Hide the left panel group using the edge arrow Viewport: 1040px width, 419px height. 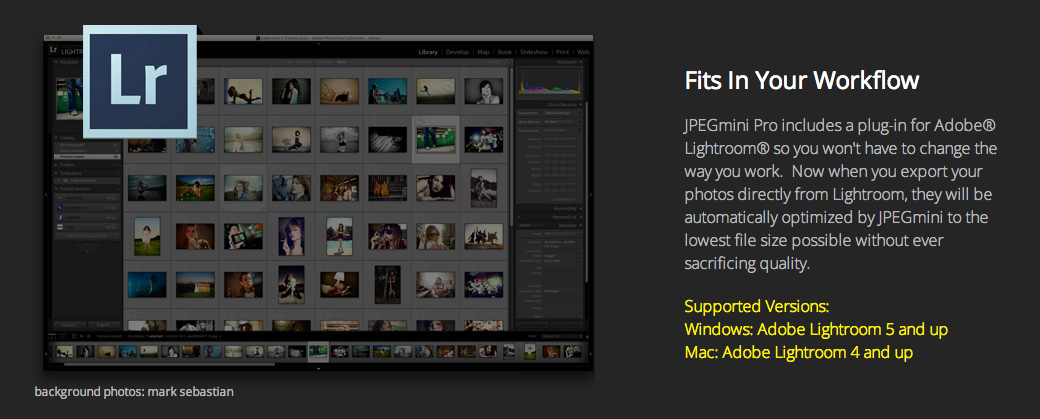46,195
